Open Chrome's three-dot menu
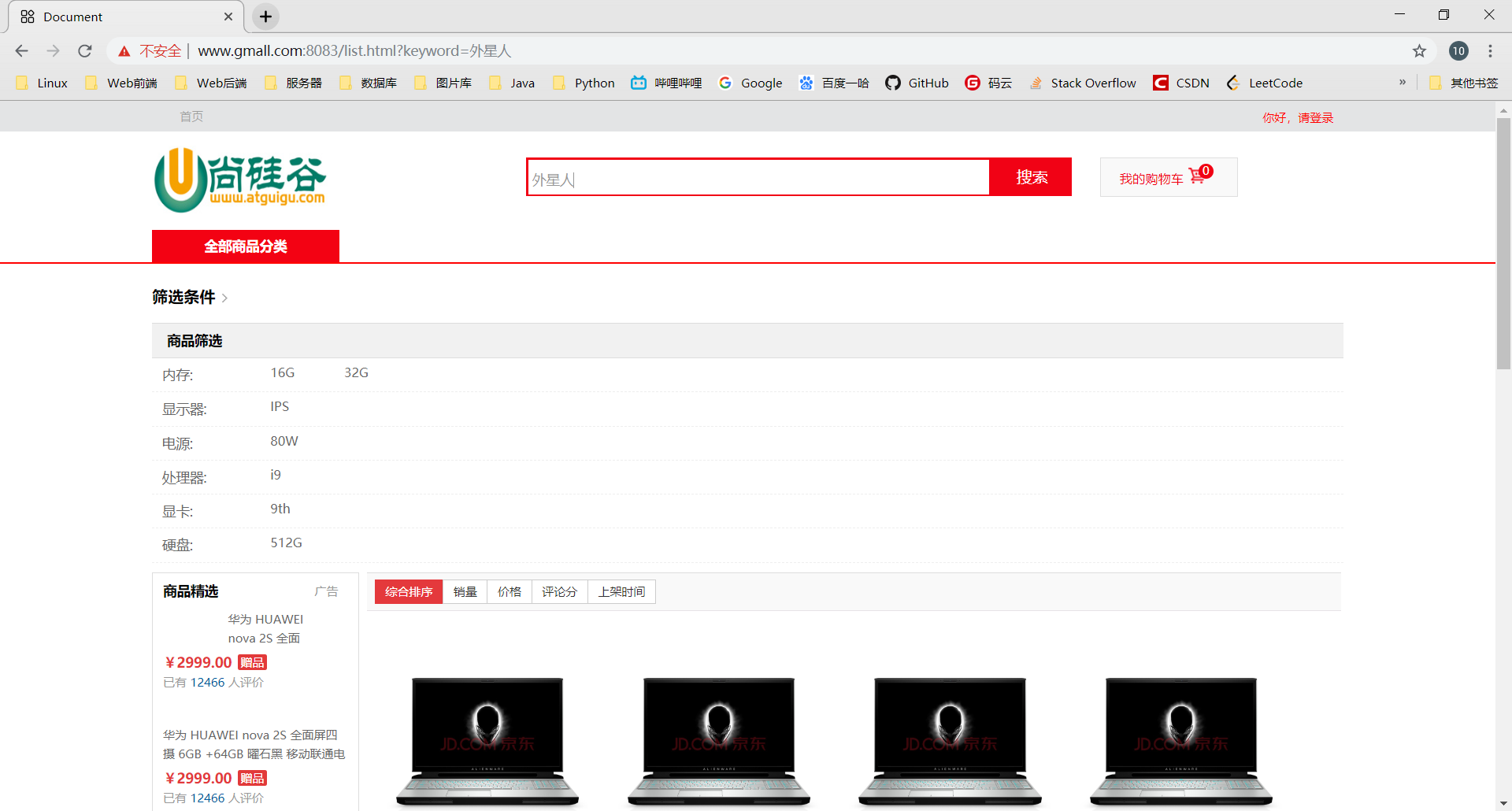 (1490, 51)
